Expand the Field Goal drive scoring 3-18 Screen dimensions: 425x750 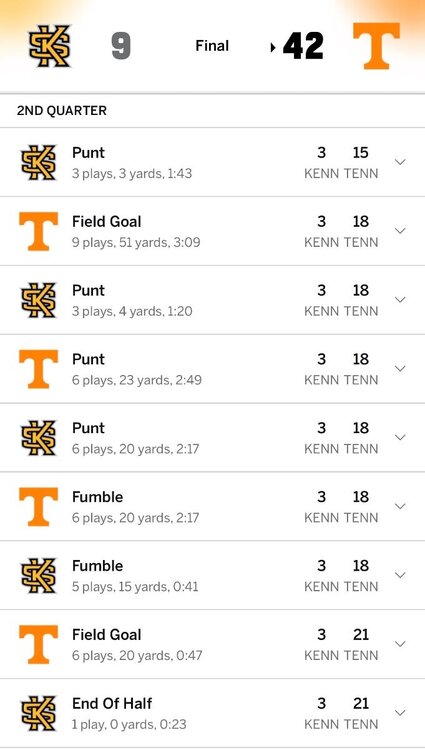coord(400,231)
